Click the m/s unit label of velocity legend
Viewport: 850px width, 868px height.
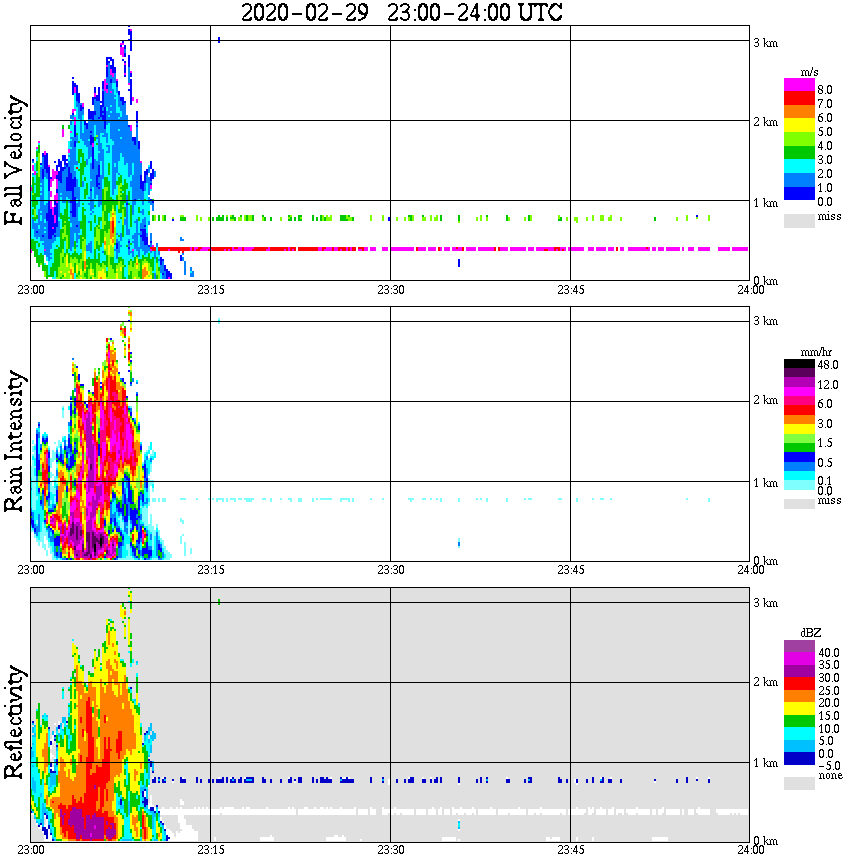[x=808, y=72]
